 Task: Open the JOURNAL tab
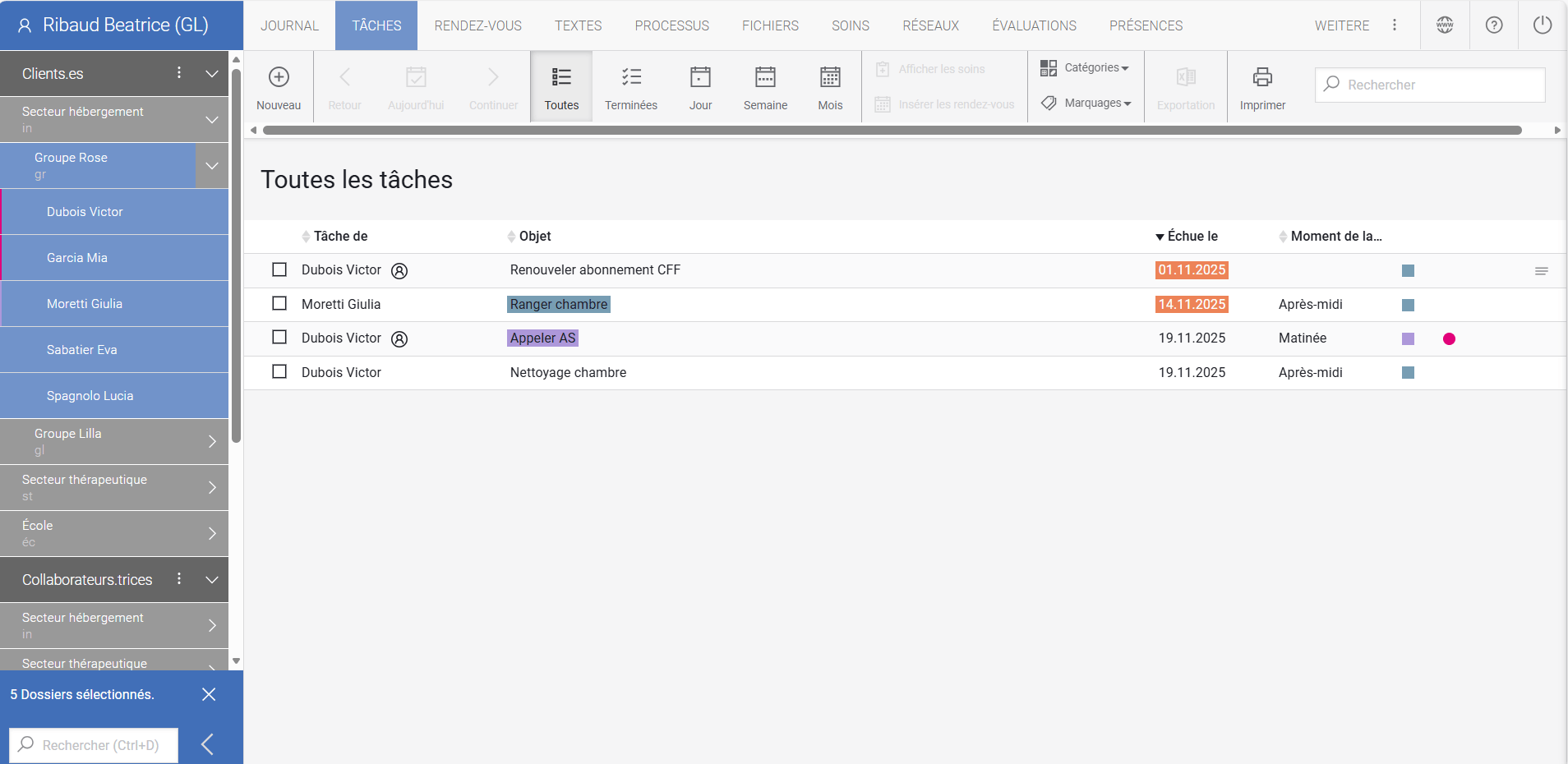click(x=289, y=25)
